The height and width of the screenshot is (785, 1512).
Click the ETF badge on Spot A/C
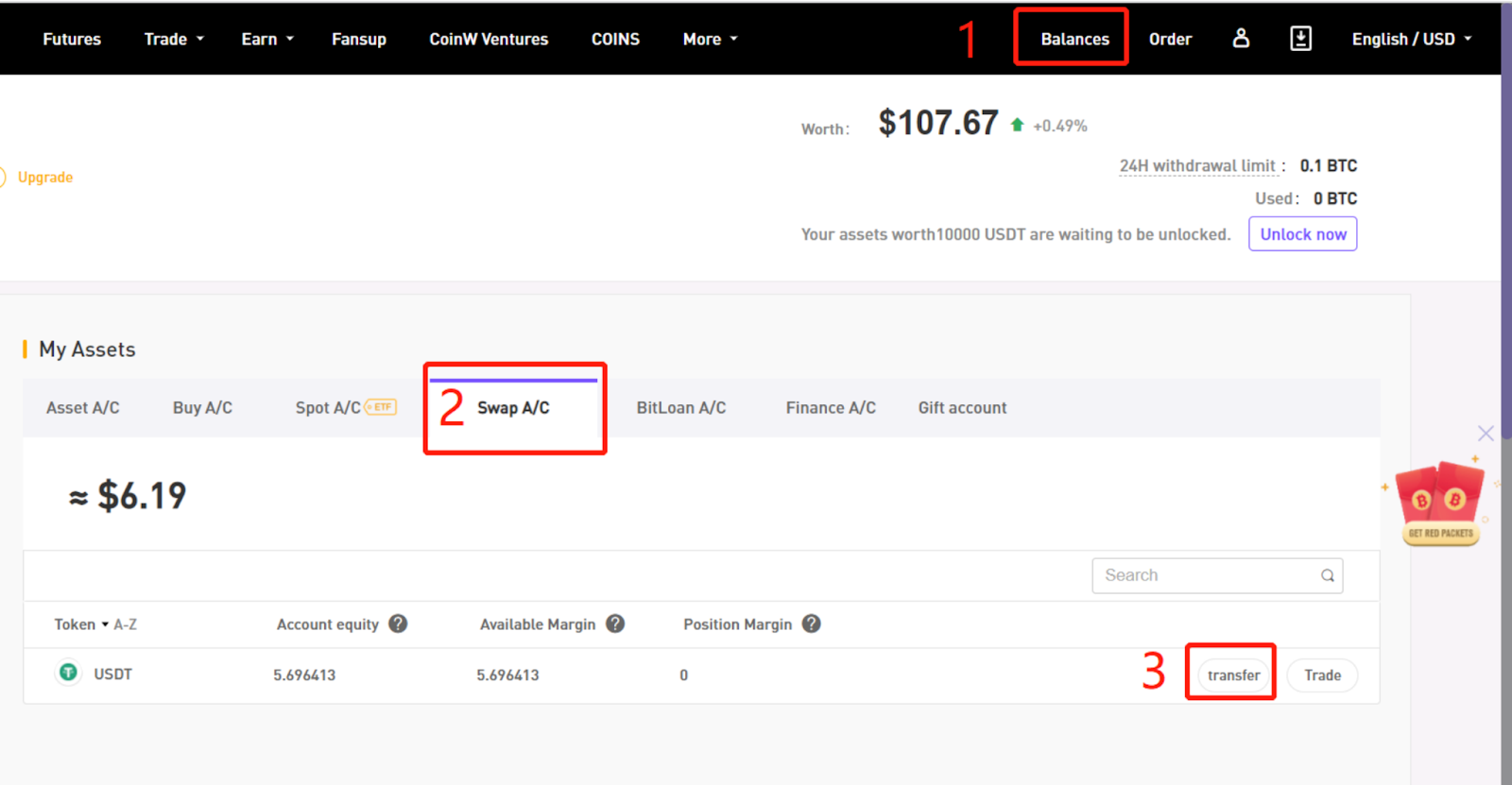381,407
